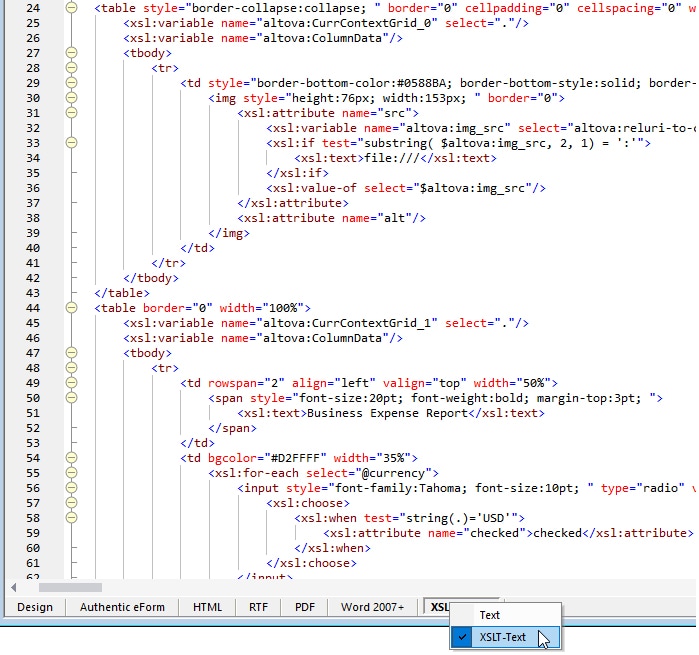Collapse the xsl:attribute fold on line 31
Screen dimensions: 699x655
tap(71, 113)
